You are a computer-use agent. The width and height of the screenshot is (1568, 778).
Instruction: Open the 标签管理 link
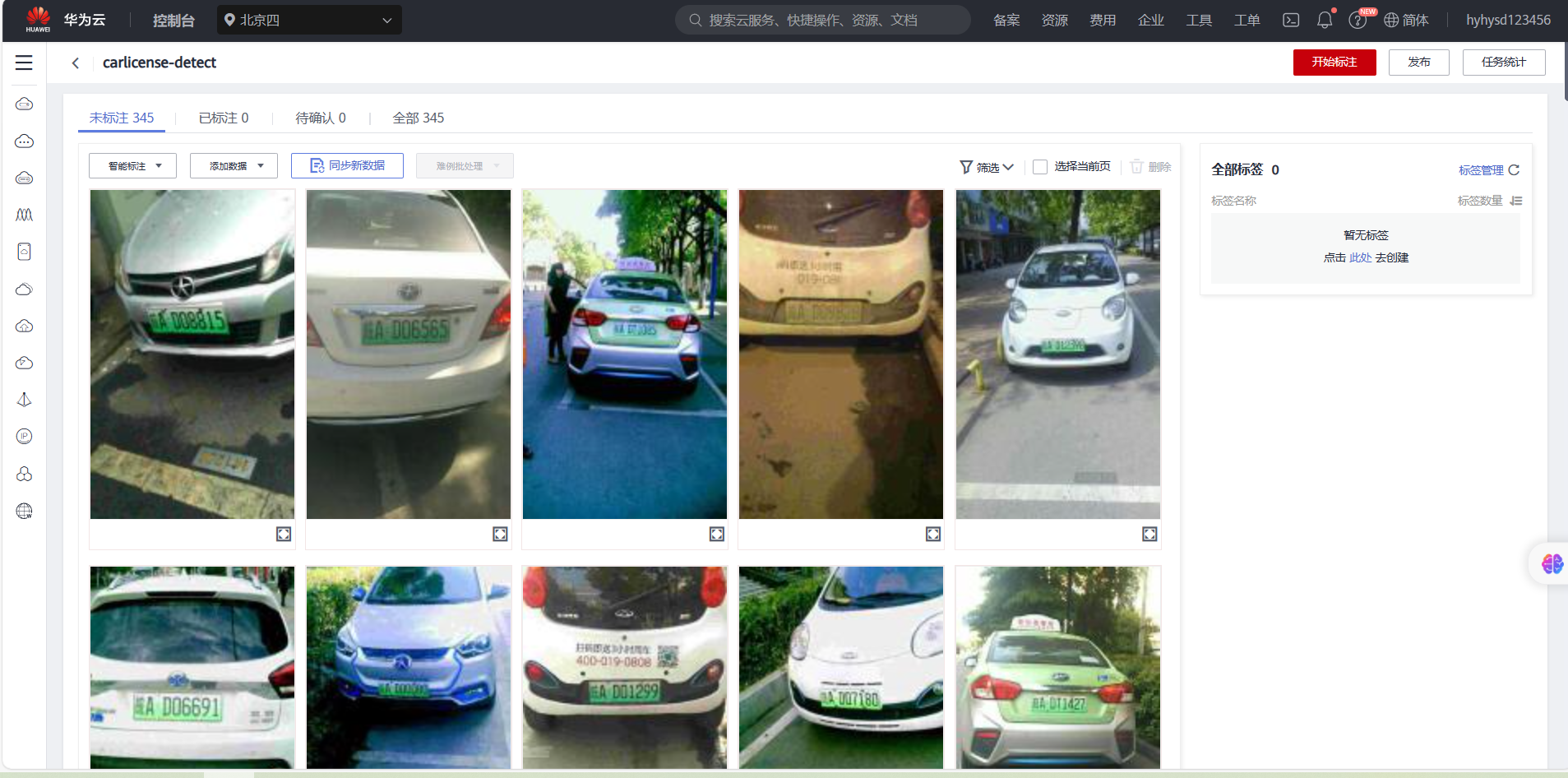(1481, 170)
